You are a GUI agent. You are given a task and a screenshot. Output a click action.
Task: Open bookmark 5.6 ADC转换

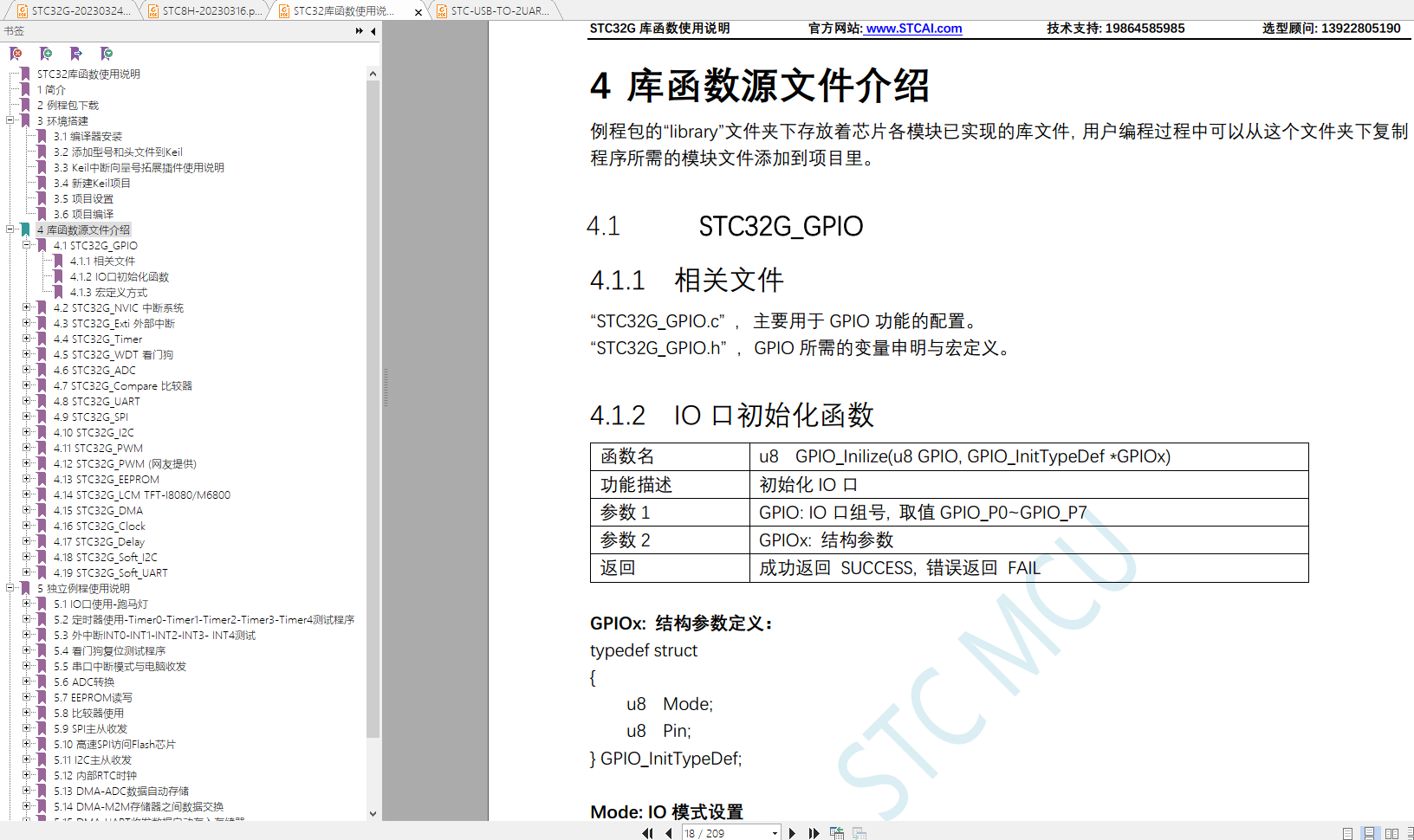click(84, 682)
